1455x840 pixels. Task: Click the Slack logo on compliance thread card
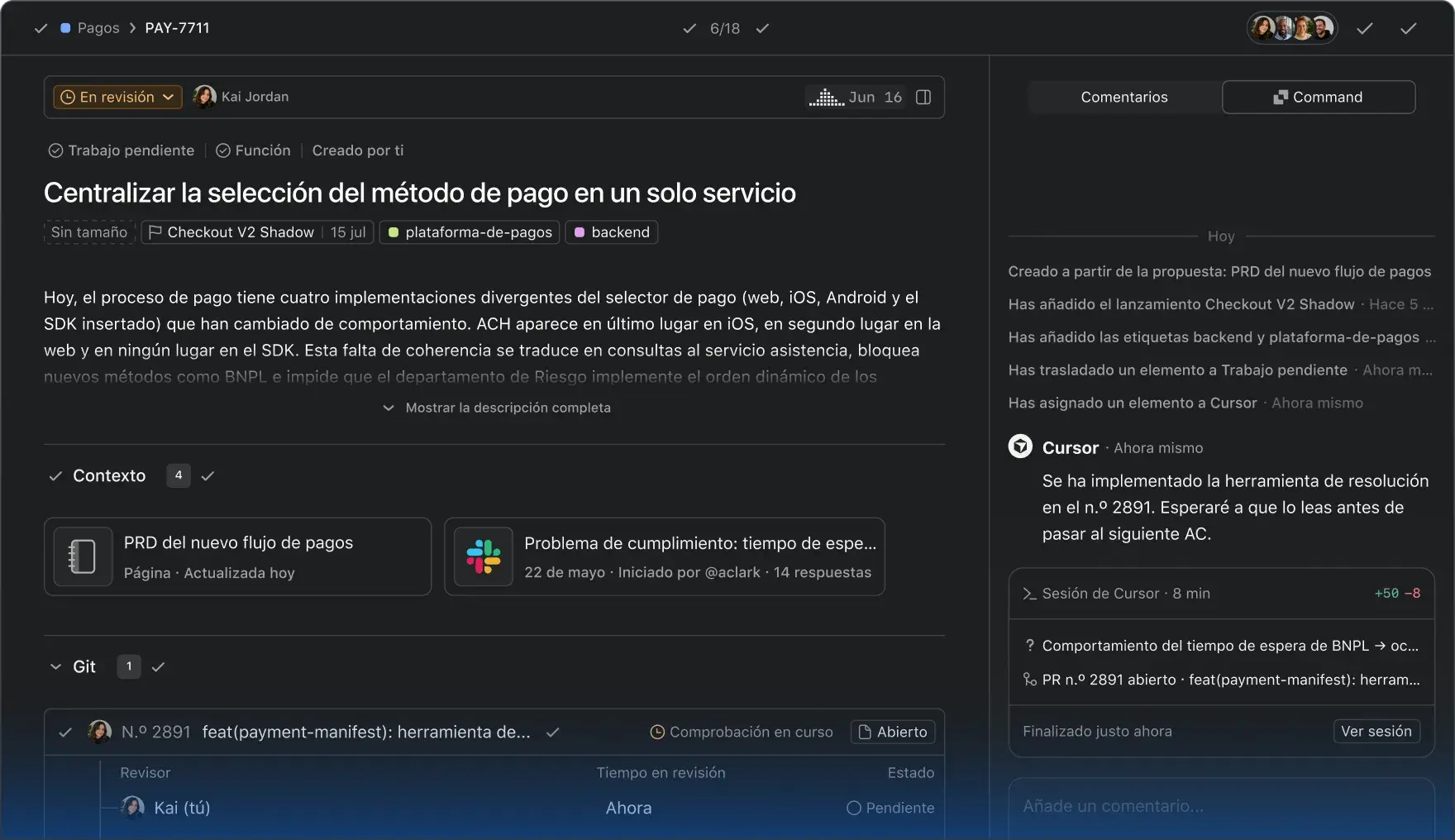pos(484,556)
